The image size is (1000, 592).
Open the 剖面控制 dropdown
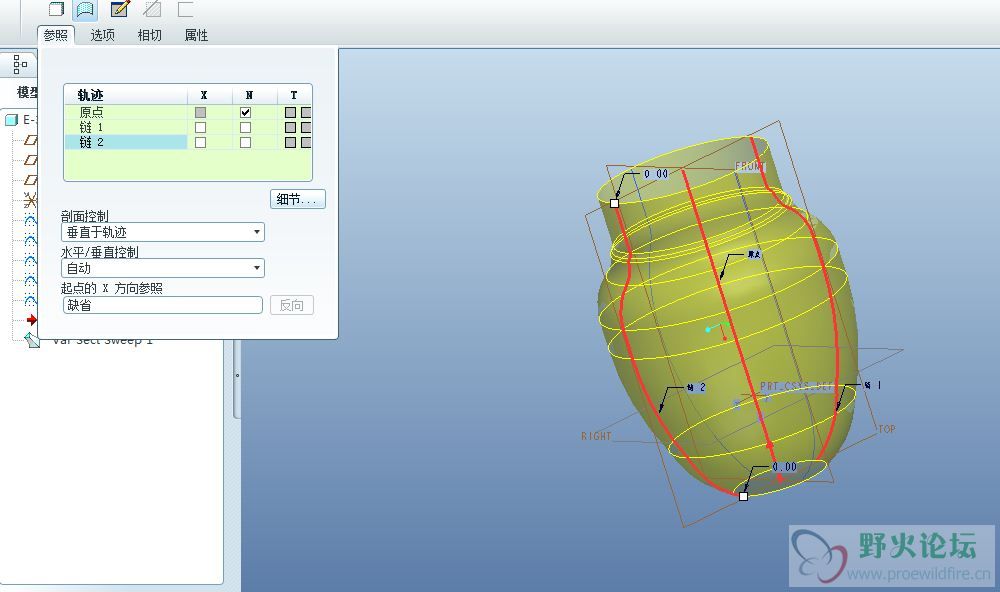(x=162, y=232)
